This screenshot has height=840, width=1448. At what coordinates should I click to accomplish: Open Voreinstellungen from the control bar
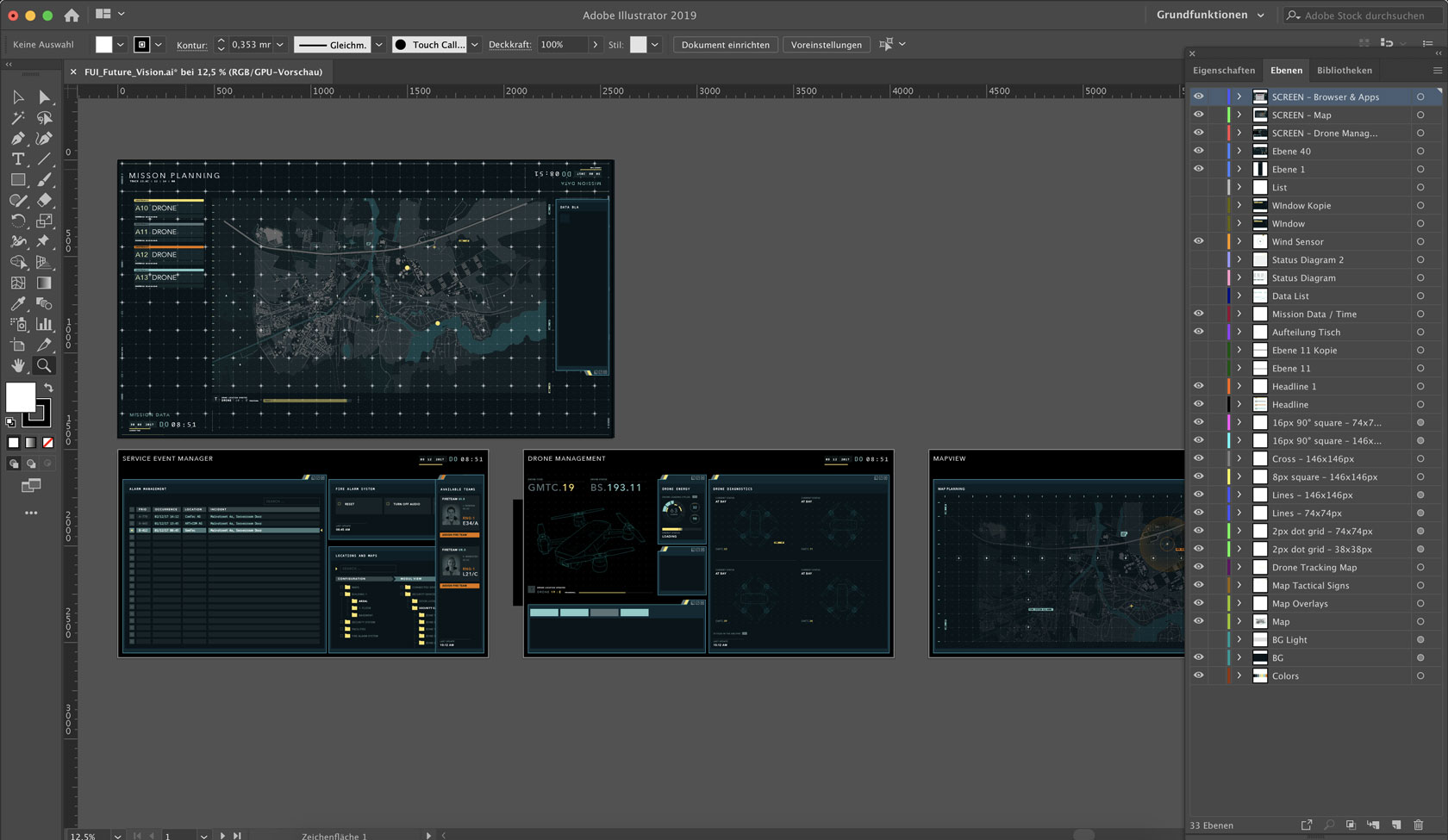826,45
